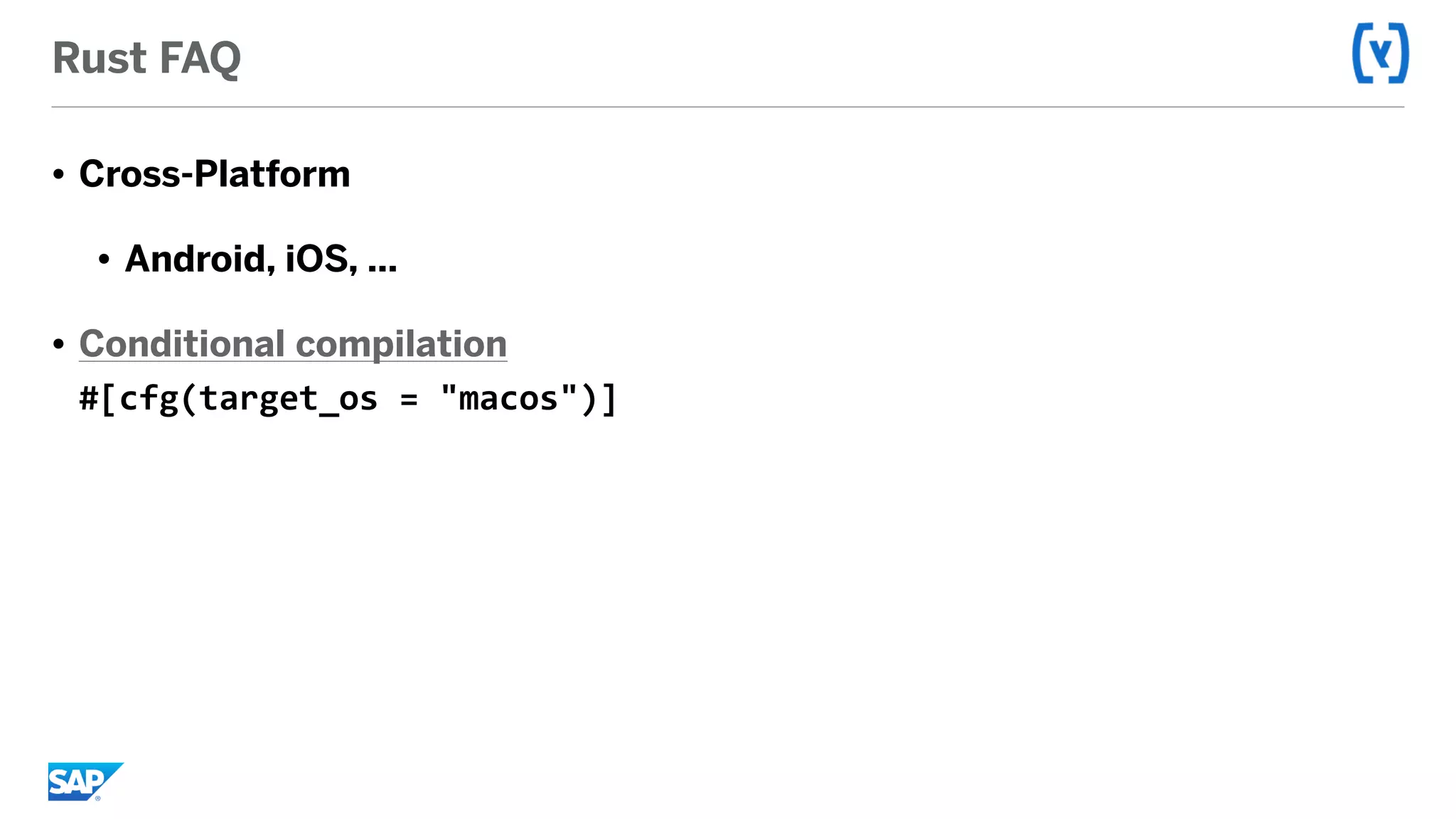
Task: Click the equals sign in the code
Action: point(409,400)
